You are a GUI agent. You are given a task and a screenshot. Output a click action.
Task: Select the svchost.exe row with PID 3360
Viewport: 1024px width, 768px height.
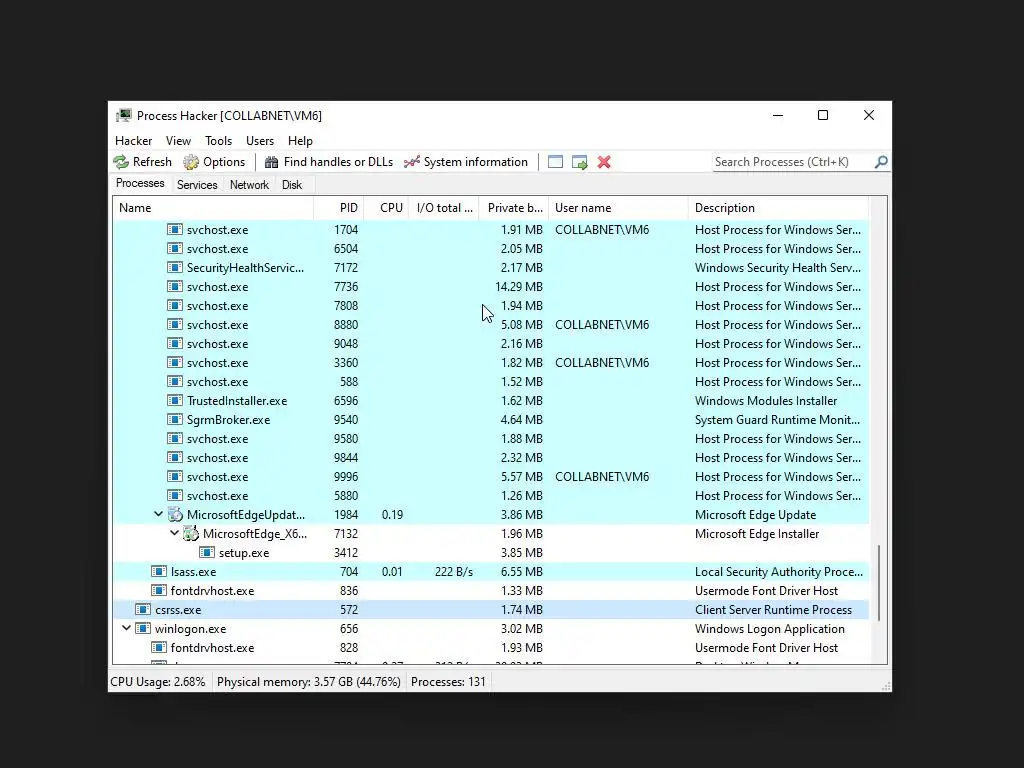(491, 362)
